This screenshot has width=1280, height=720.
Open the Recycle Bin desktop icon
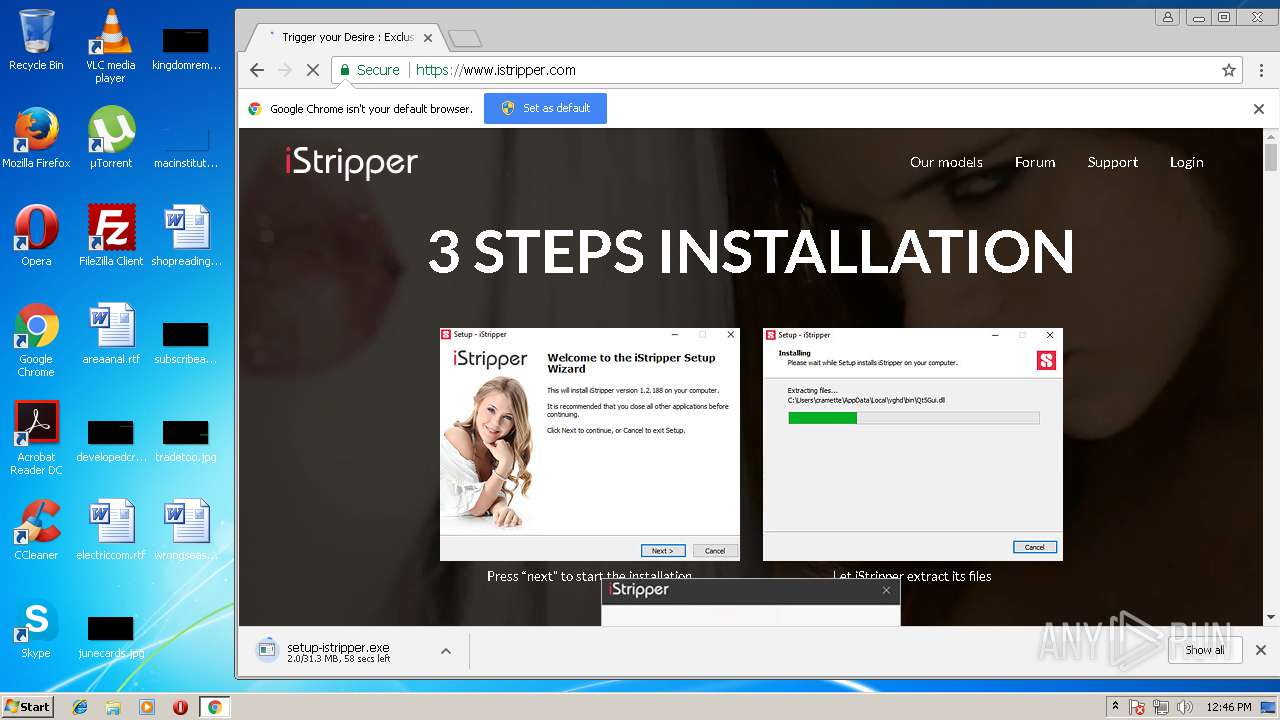(36, 40)
